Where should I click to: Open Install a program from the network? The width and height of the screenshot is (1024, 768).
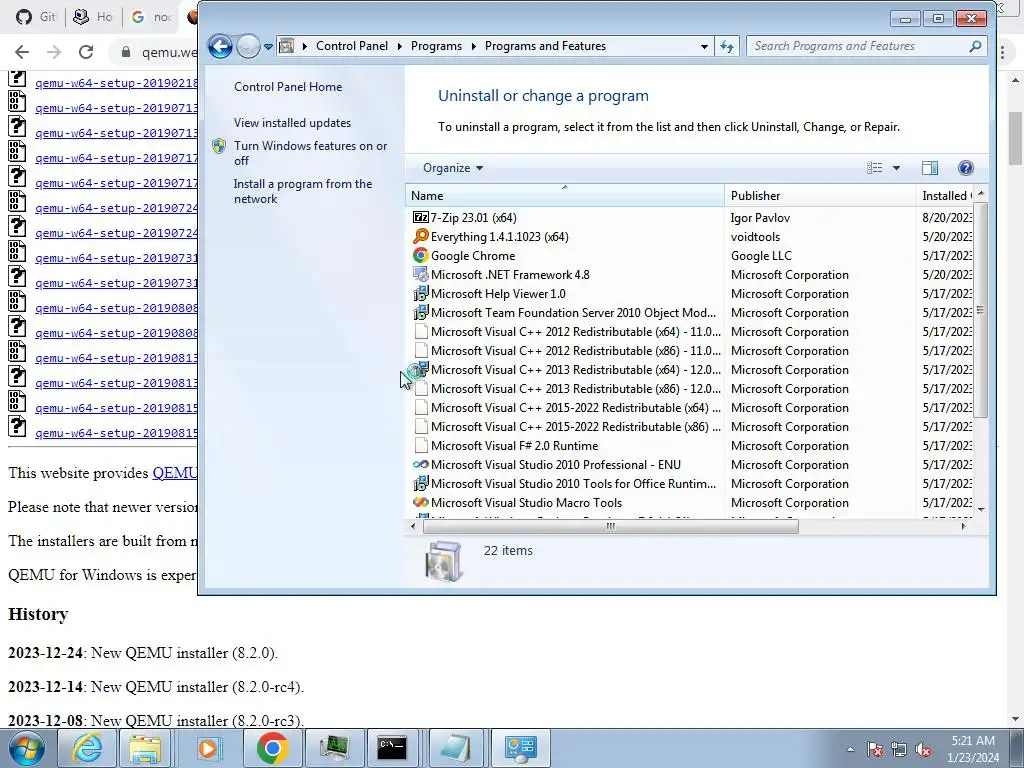pos(303,191)
